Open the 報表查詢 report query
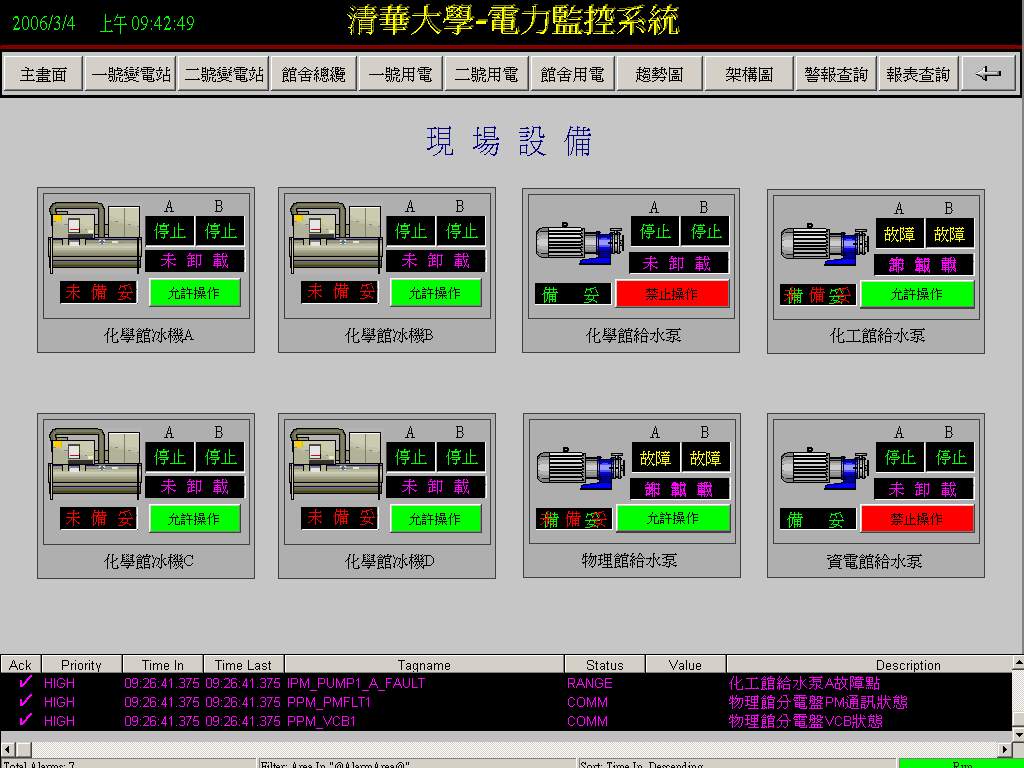 tap(918, 74)
